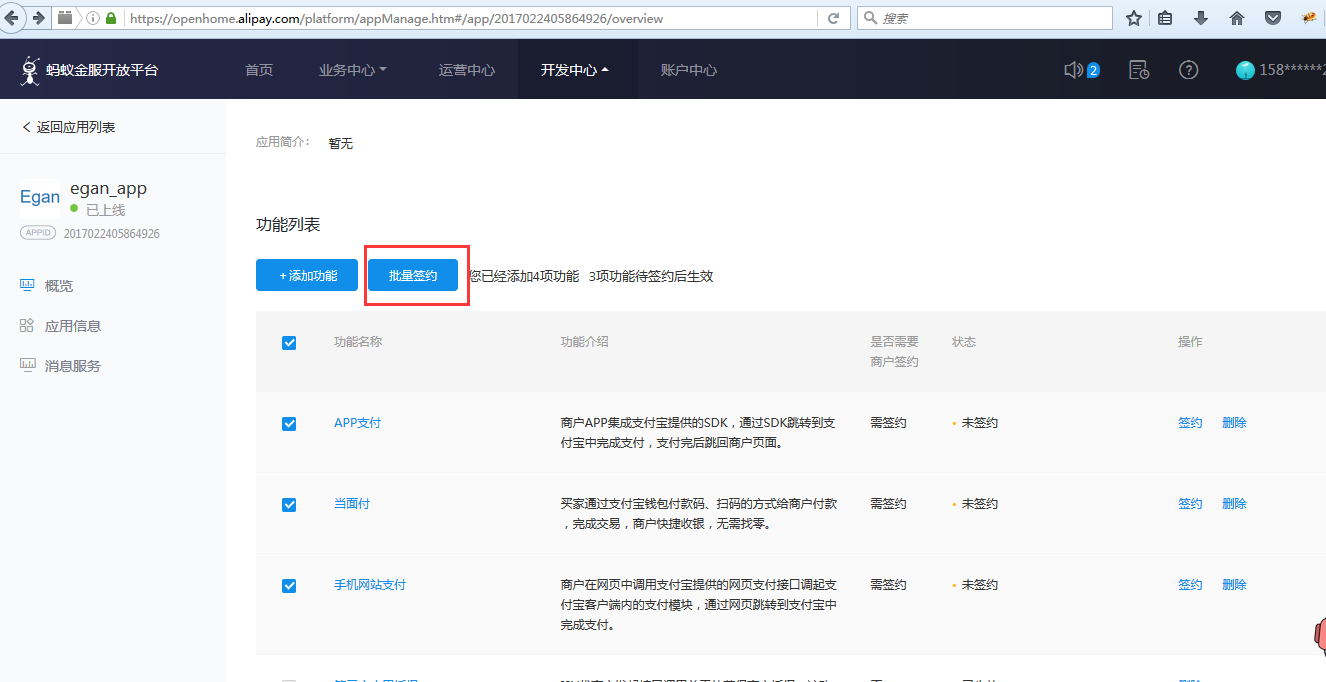Click the browser forward arrow button
Viewport: 1326px width, 682px height.
[x=38, y=18]
